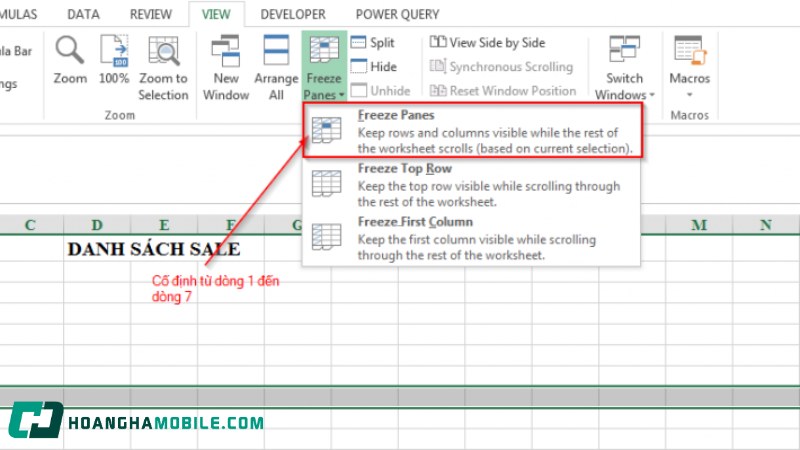Screen dimensions: 800x450
Task: Choose Freeze Top Row option
Action: [471, 185]
